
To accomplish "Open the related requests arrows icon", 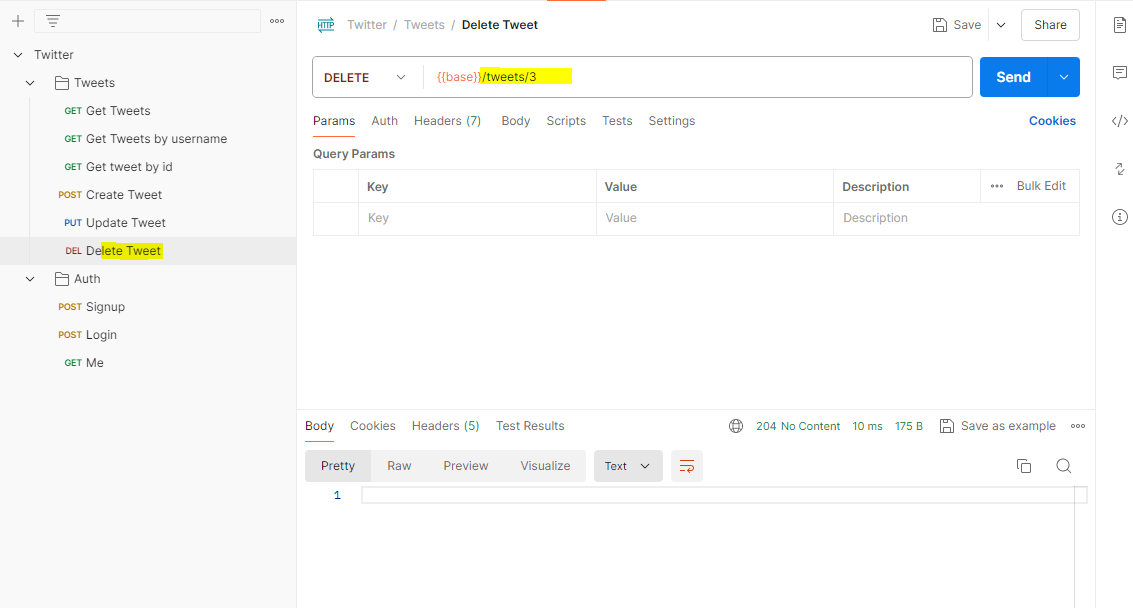I will 1119,169.
